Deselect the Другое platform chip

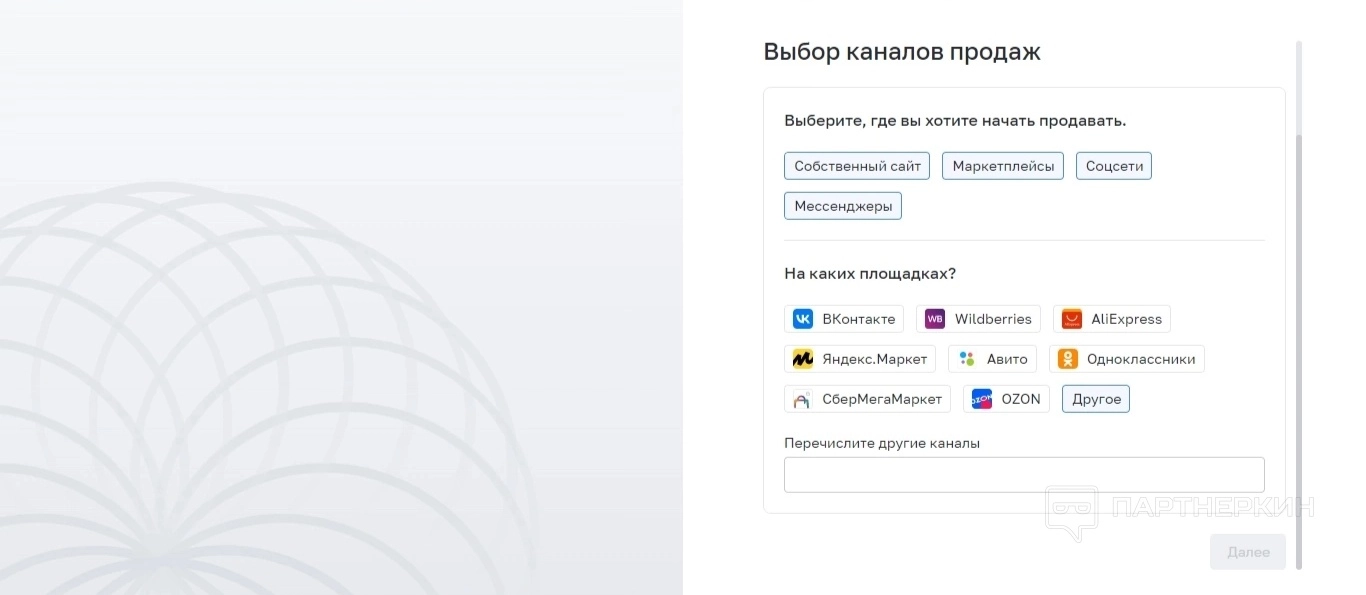click(1096, 399)
